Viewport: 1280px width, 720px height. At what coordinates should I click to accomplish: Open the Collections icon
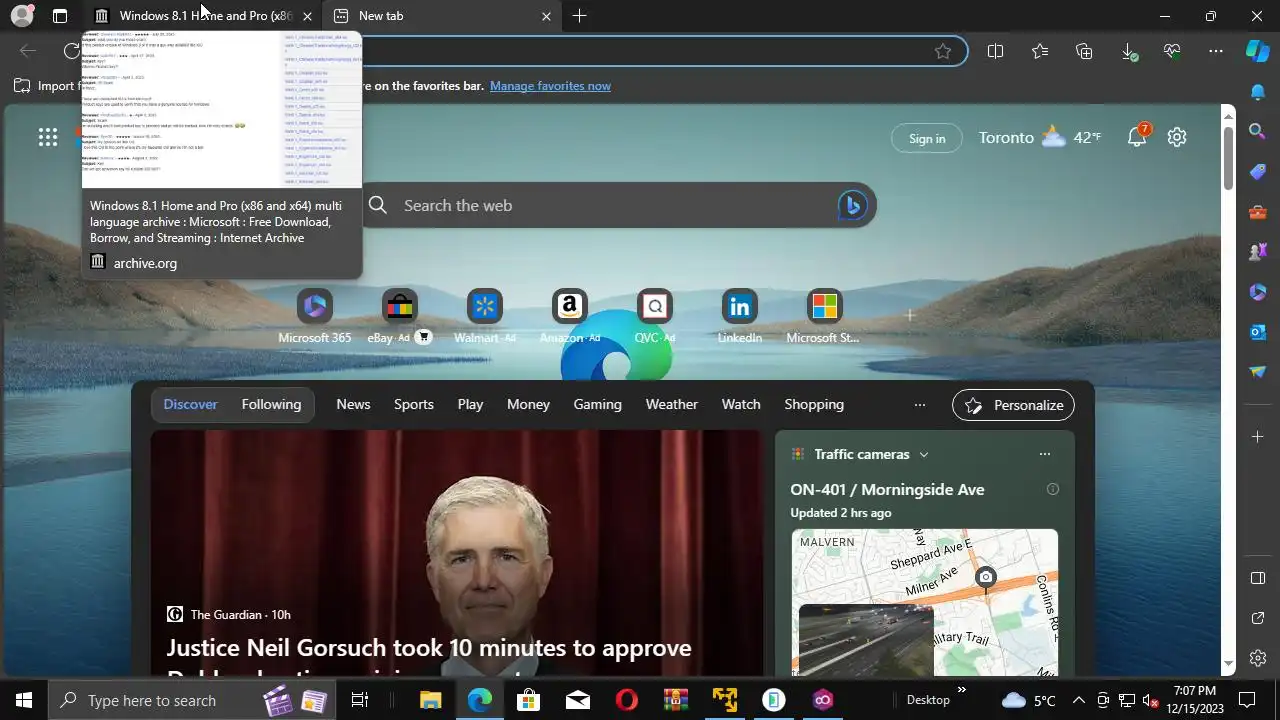1084,51
